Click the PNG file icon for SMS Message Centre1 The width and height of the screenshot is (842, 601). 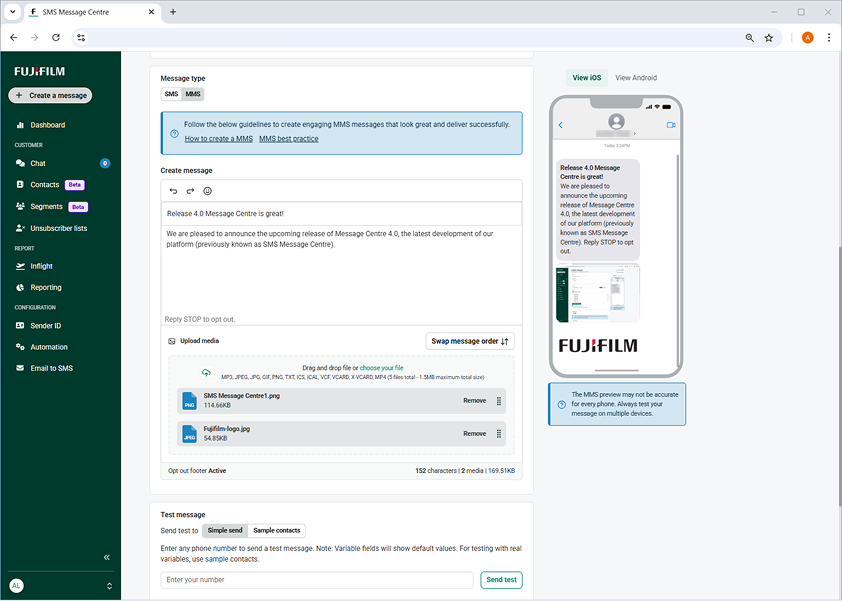(x=190, y=401)
